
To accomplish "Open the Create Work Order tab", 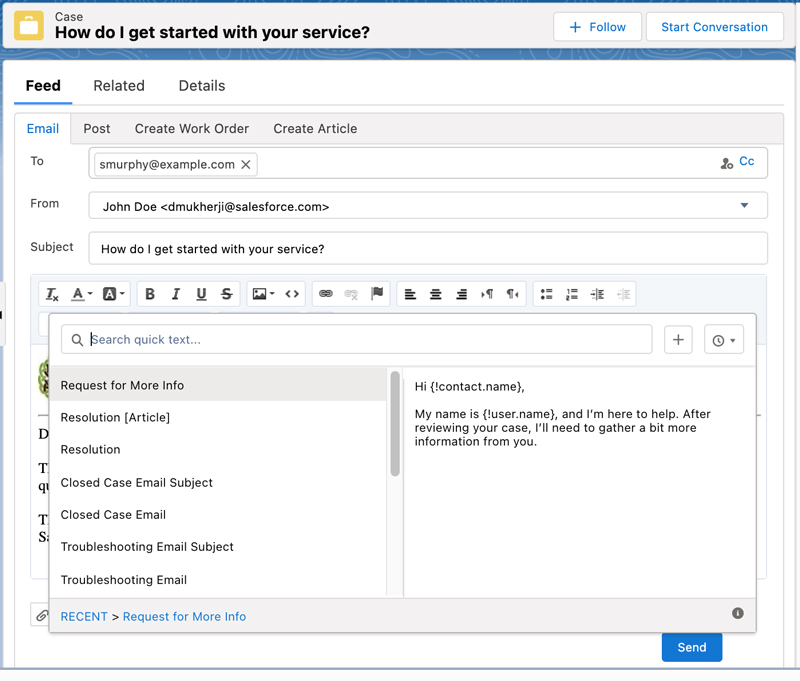I will tap(192, 129).
